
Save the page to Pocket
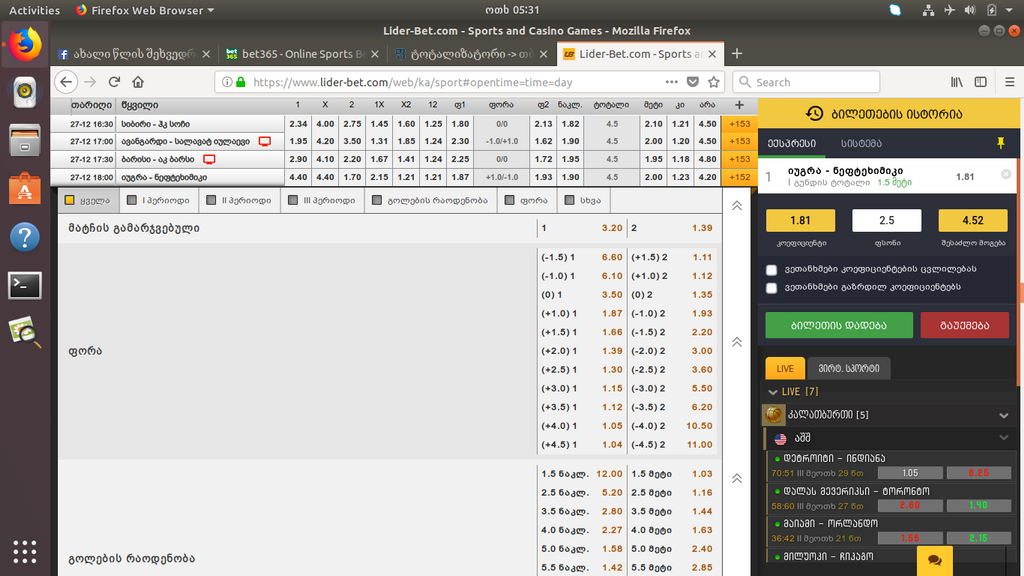[693, 82]
